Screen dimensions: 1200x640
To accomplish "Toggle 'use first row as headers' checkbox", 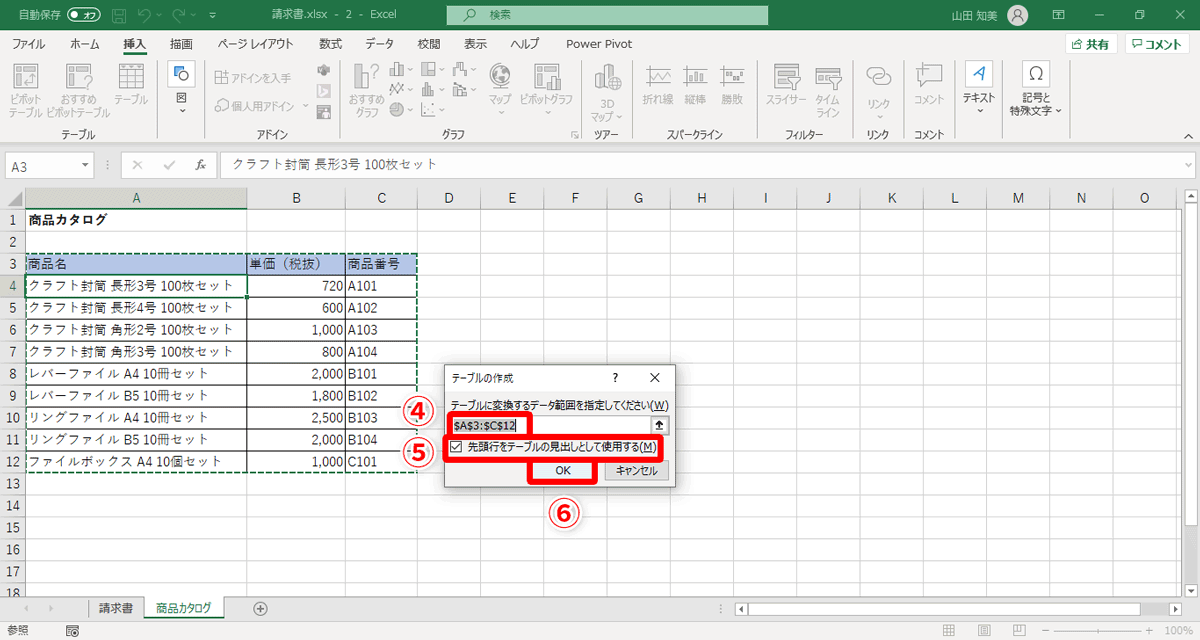I will pos(456,447).
